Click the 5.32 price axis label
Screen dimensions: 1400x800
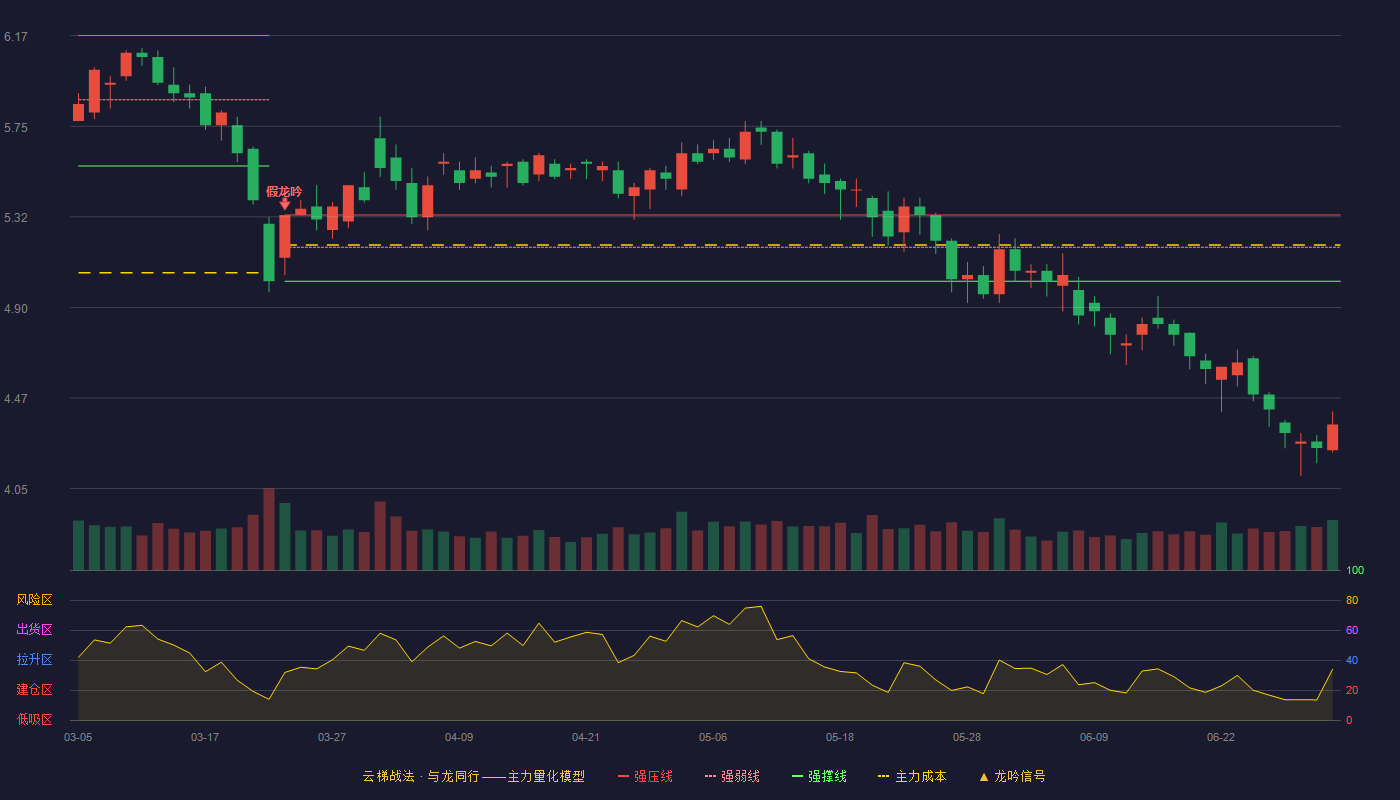(x=15, y=218)
